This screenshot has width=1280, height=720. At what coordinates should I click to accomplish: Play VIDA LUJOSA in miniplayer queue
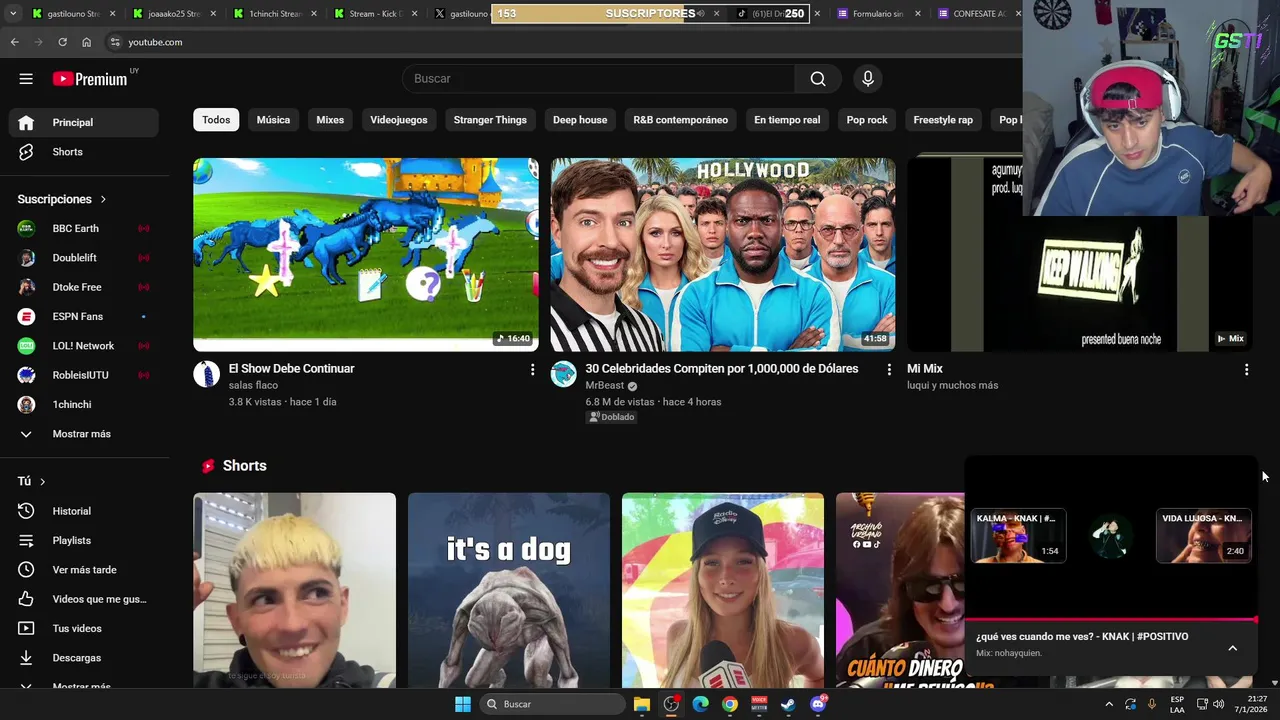pyautogui.click(x=1203, y=536)
